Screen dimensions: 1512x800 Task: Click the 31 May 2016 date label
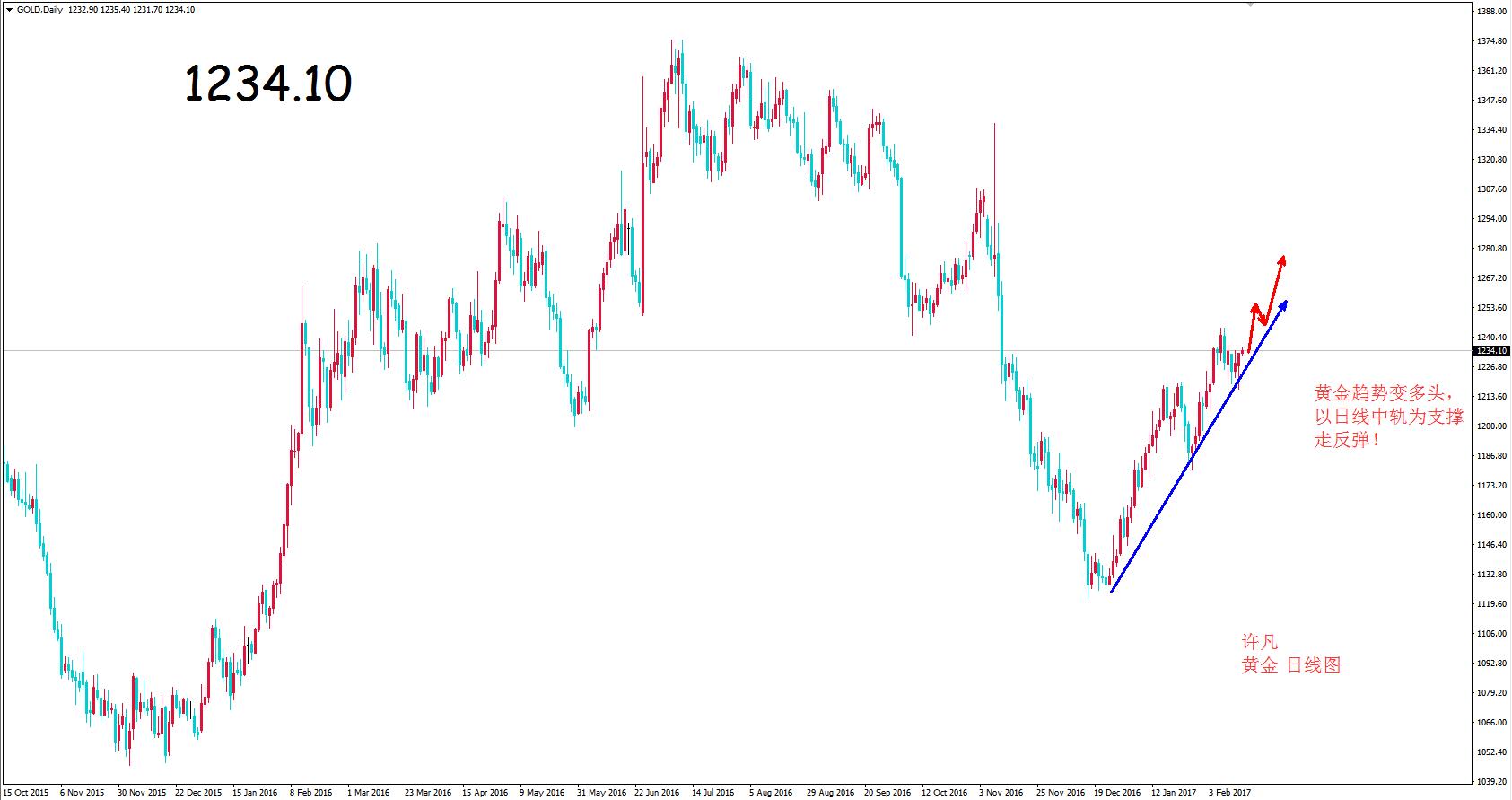coord(600,793)
